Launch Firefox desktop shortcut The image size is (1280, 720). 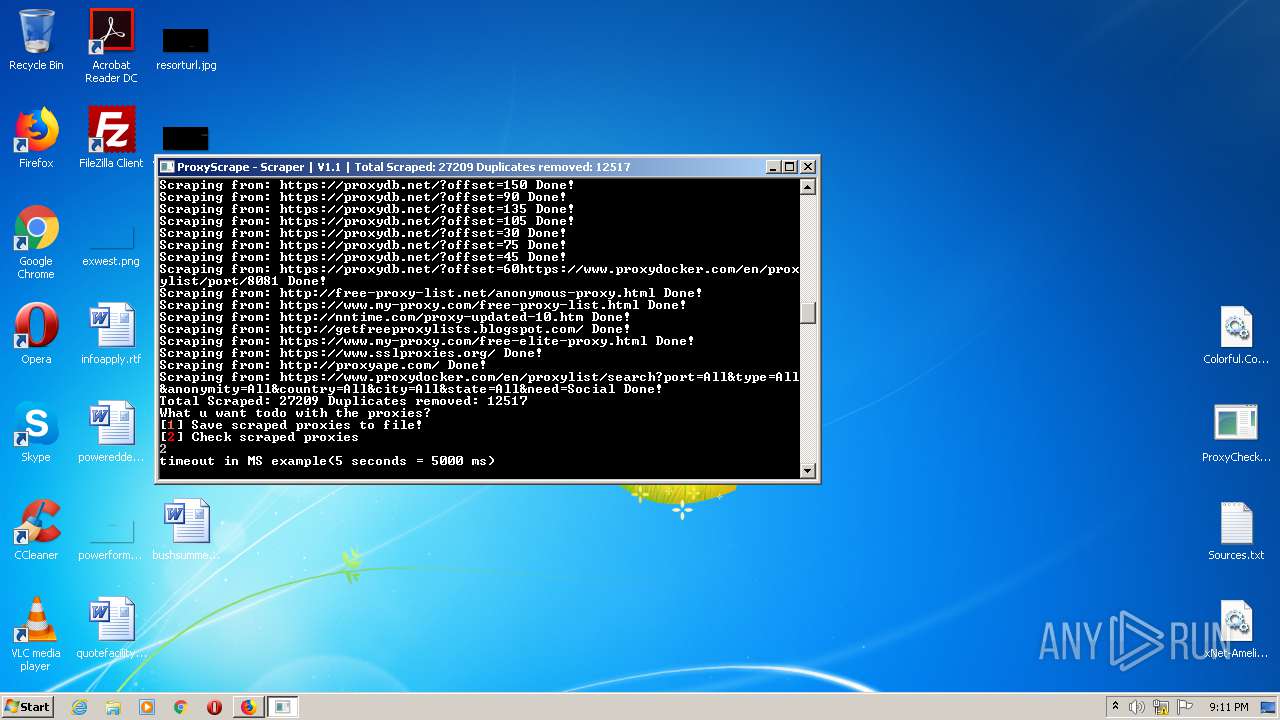36,138
